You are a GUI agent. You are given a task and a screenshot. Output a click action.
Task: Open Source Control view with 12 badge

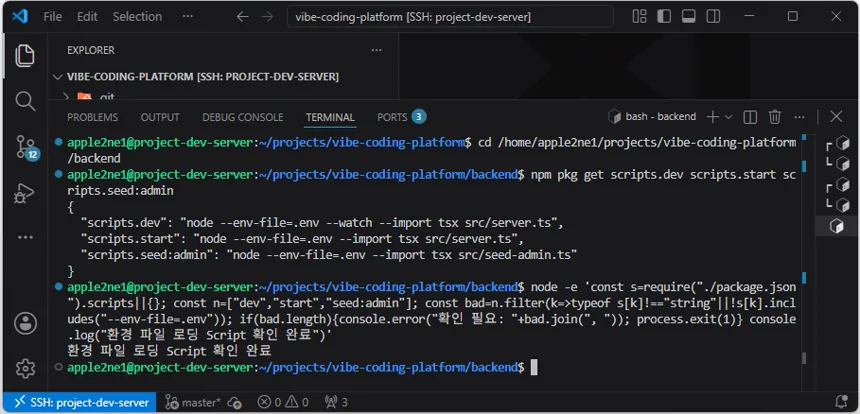pyautogui.click(x=26, y=147)
